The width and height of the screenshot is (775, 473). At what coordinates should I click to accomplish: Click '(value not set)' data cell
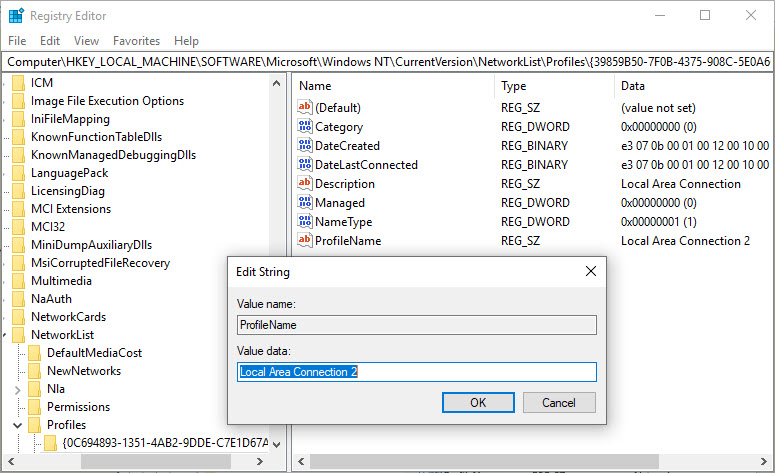click(x=658, y=108)
